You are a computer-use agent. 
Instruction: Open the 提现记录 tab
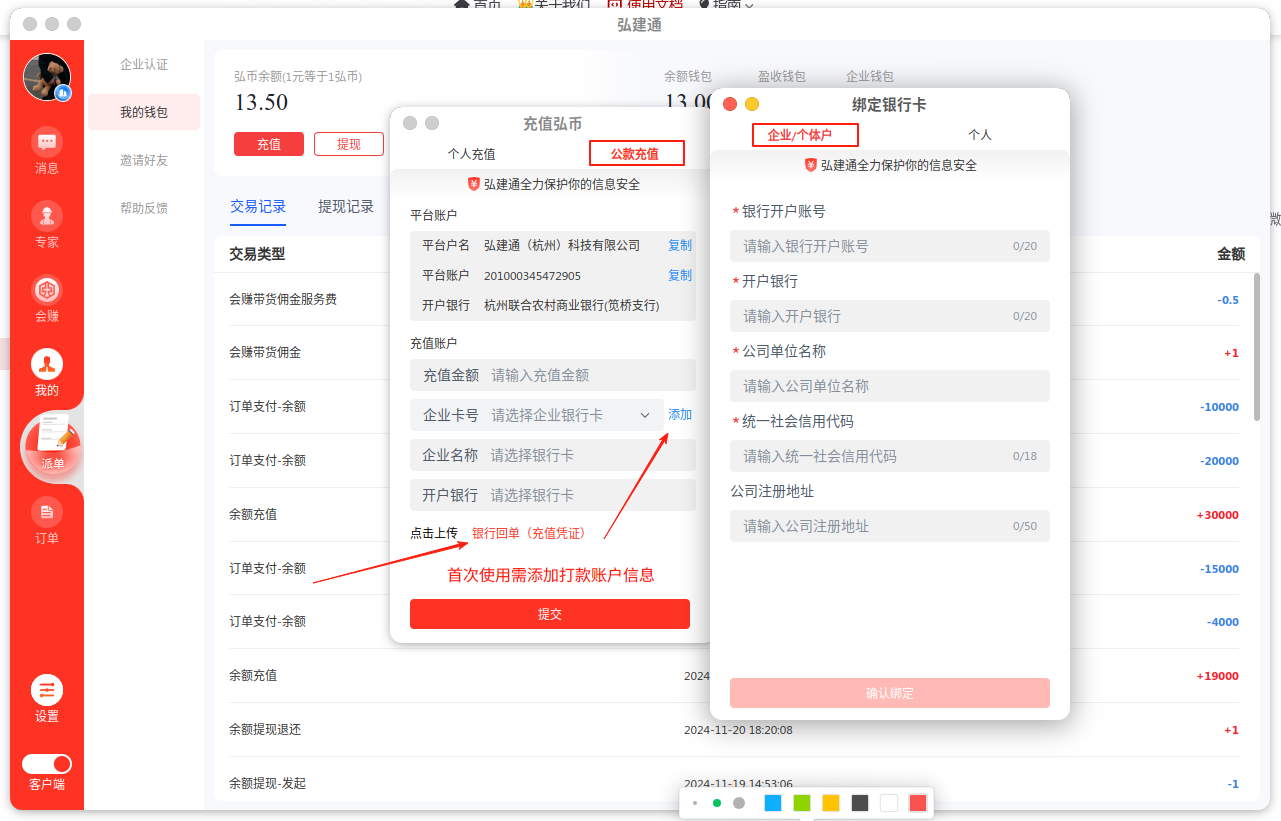pos(346,207)
